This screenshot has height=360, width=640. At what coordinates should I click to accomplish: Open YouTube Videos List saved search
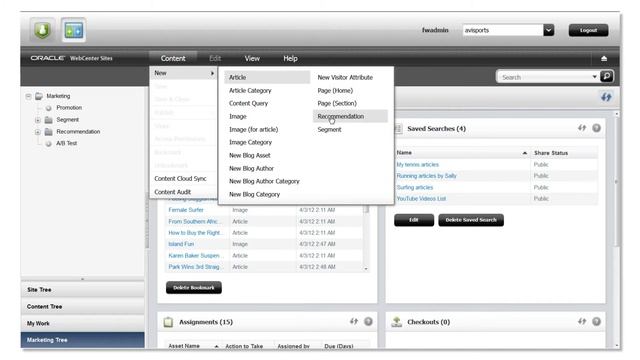coord(421,199)
